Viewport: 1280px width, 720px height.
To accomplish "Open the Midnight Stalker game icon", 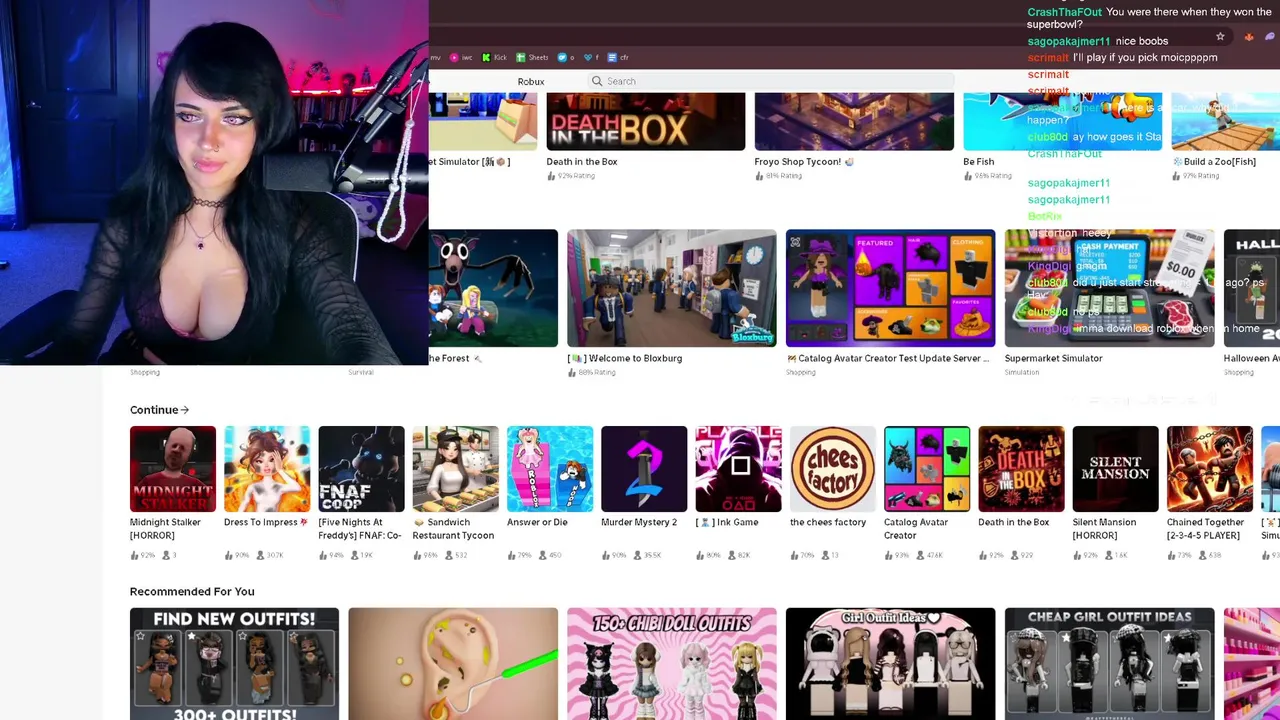I will pyautogui.click(x=173, y=469).
